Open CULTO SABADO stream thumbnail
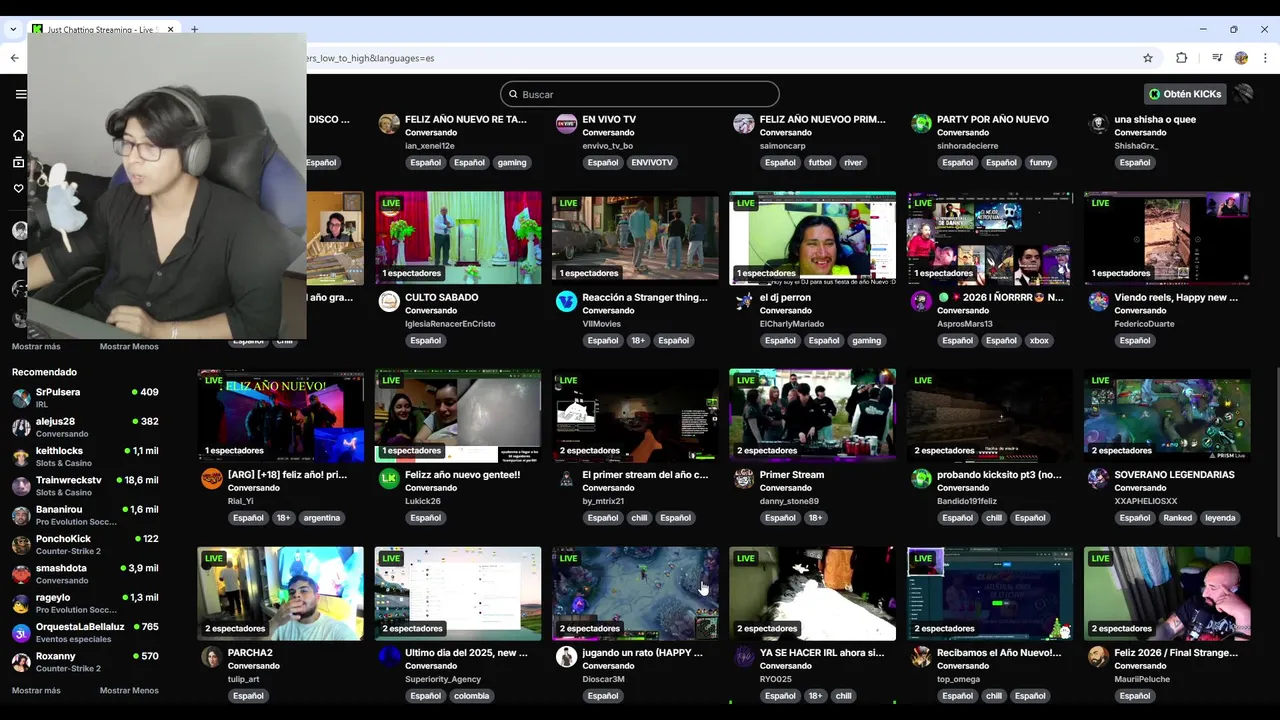 (x=458, y=238)
